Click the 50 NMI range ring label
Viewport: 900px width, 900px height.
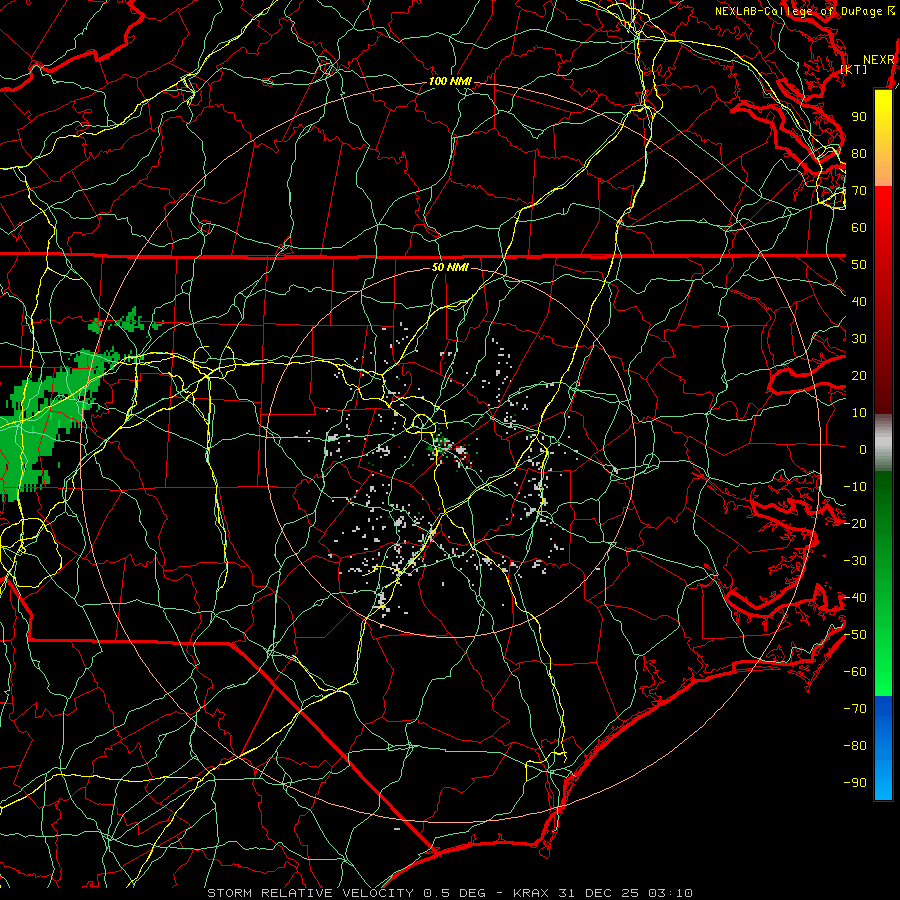click(x=450, y=267)
